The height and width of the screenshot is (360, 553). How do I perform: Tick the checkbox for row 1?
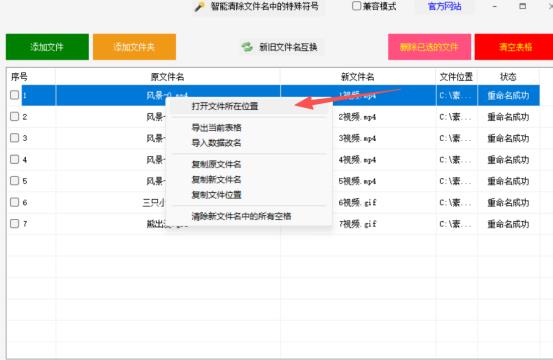click(14, 95)
